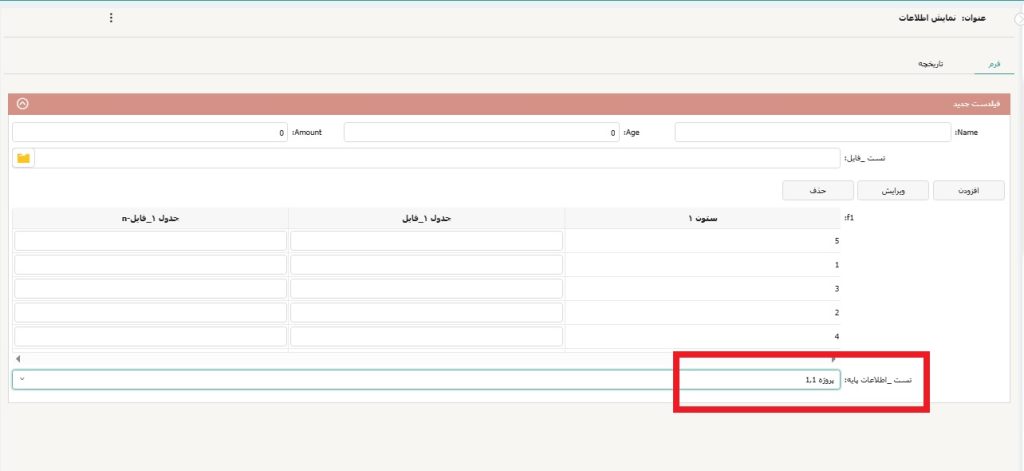
Task: Click the جدول ۱_فایل-n column header
Action: [150, 217]
